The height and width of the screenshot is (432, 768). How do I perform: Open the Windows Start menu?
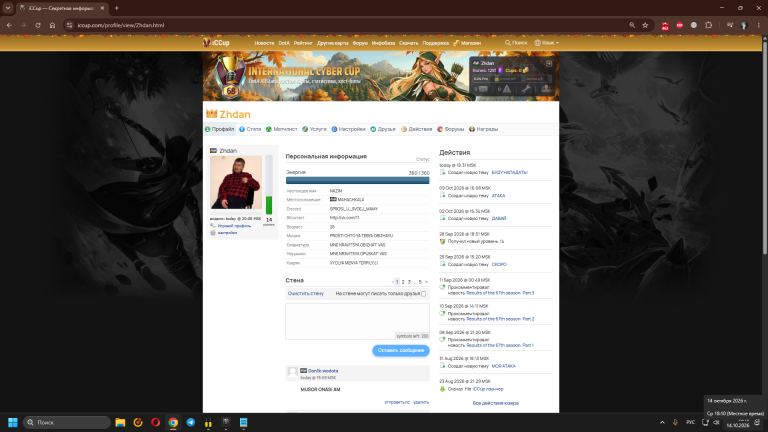click(x=13, y=422)
